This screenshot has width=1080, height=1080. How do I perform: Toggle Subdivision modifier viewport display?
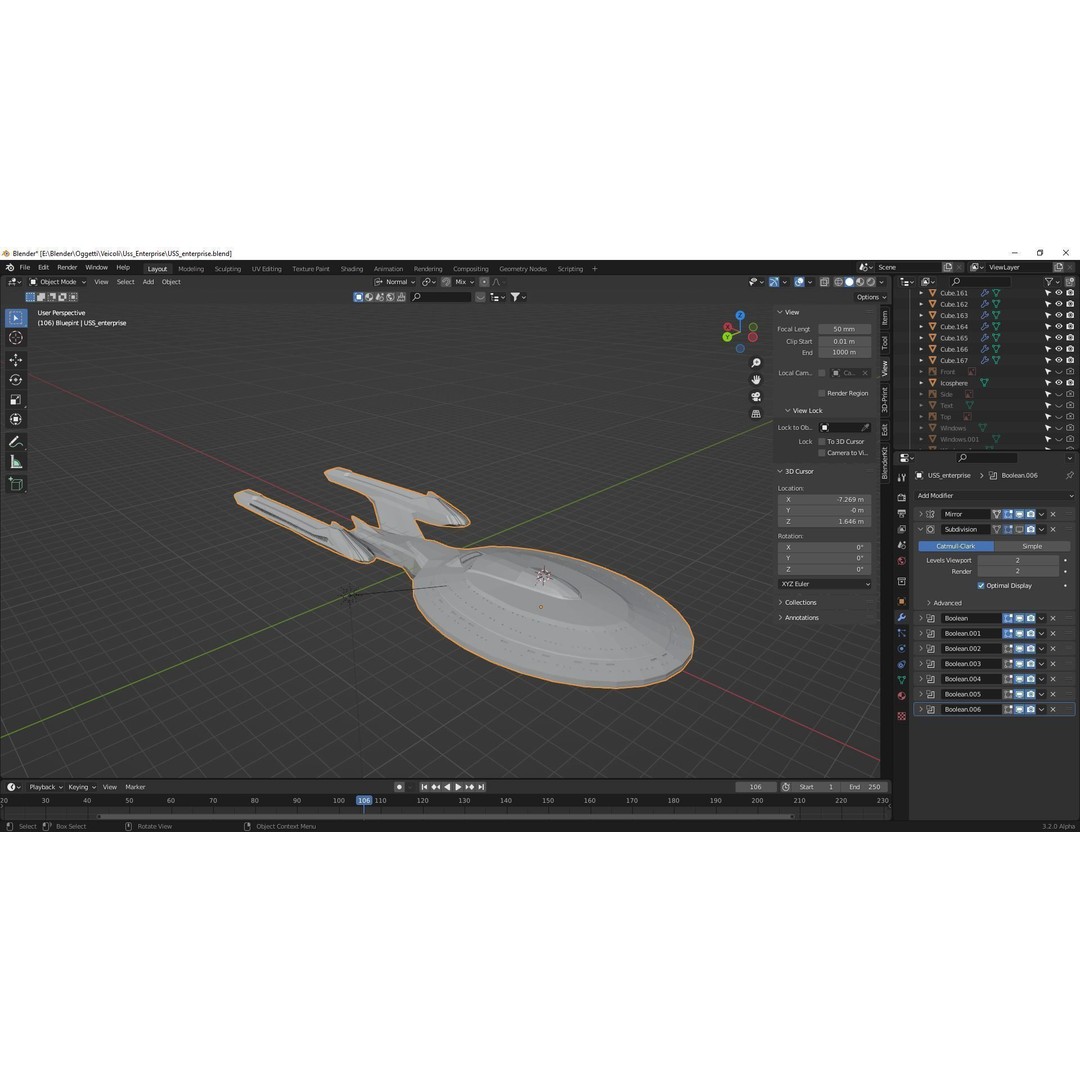(x=1019, y=530)
